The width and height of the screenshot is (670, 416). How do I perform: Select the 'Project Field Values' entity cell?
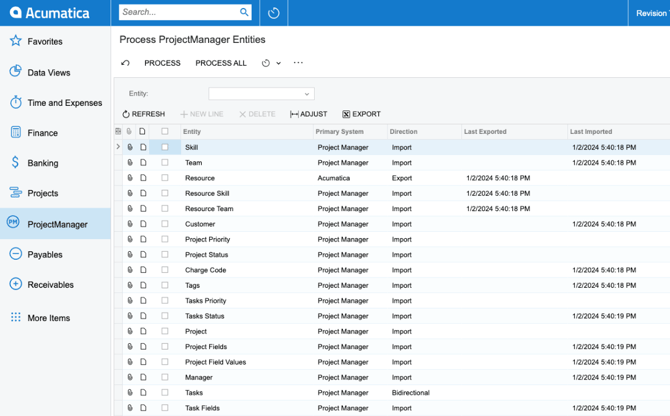click(x=247, y=362)
